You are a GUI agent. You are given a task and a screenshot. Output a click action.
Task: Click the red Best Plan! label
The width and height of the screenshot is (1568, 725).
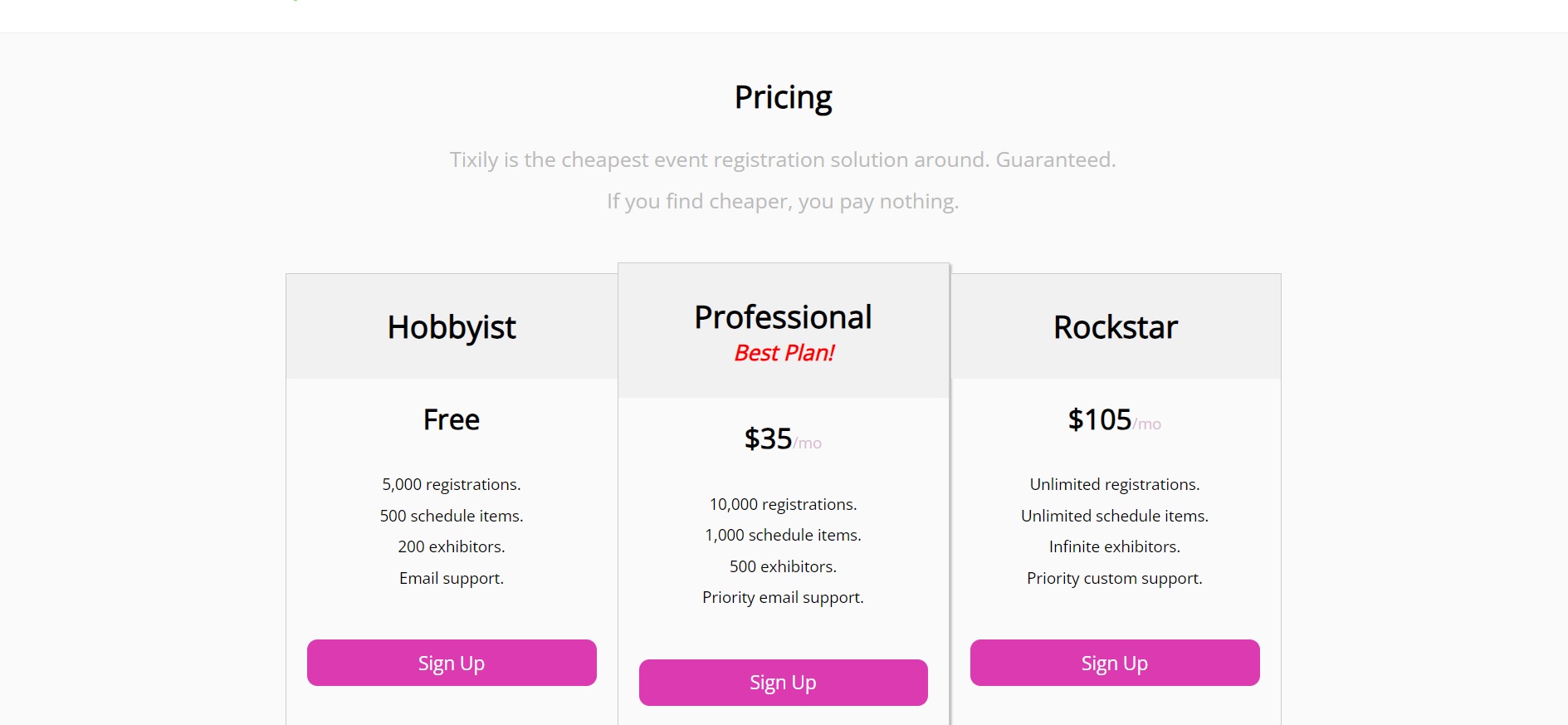(x=784, y=353)
